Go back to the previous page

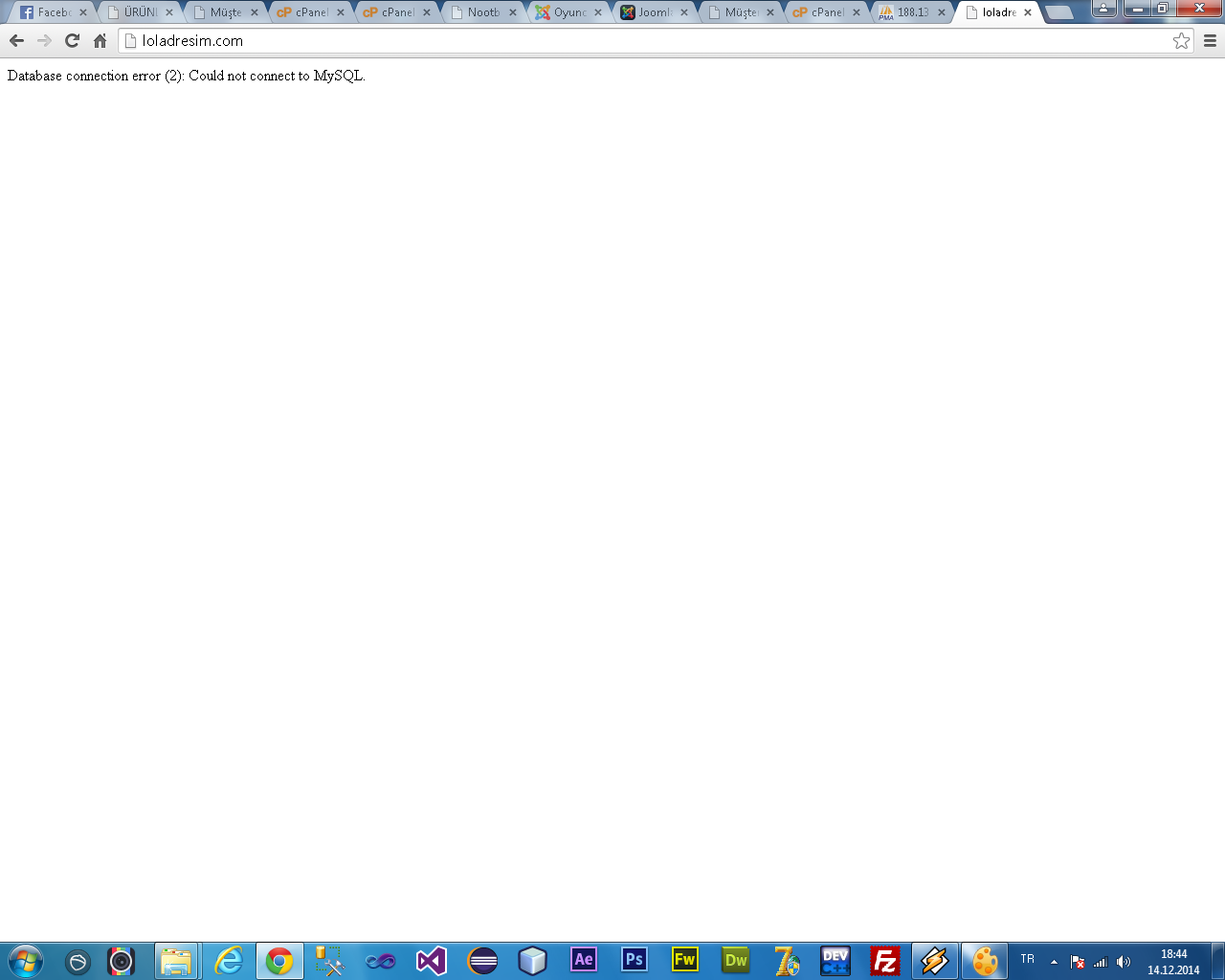tap(16, 40)
